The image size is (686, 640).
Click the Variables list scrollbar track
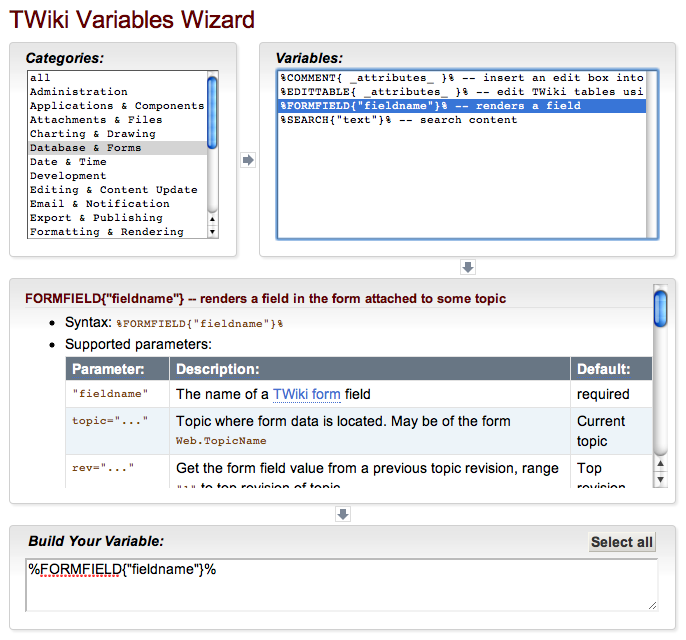651,154
